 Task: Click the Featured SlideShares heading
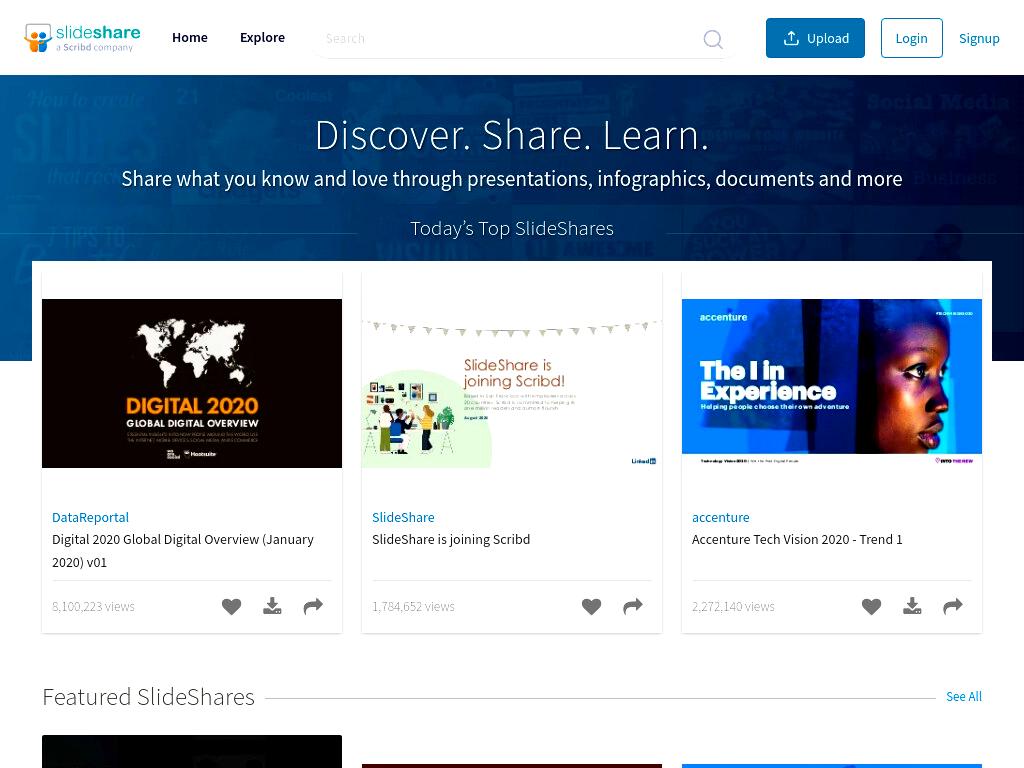[x=148, y=697]
